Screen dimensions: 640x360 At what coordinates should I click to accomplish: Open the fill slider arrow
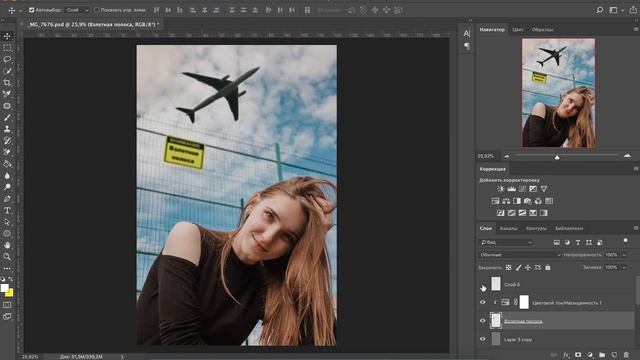click(624, 268)
